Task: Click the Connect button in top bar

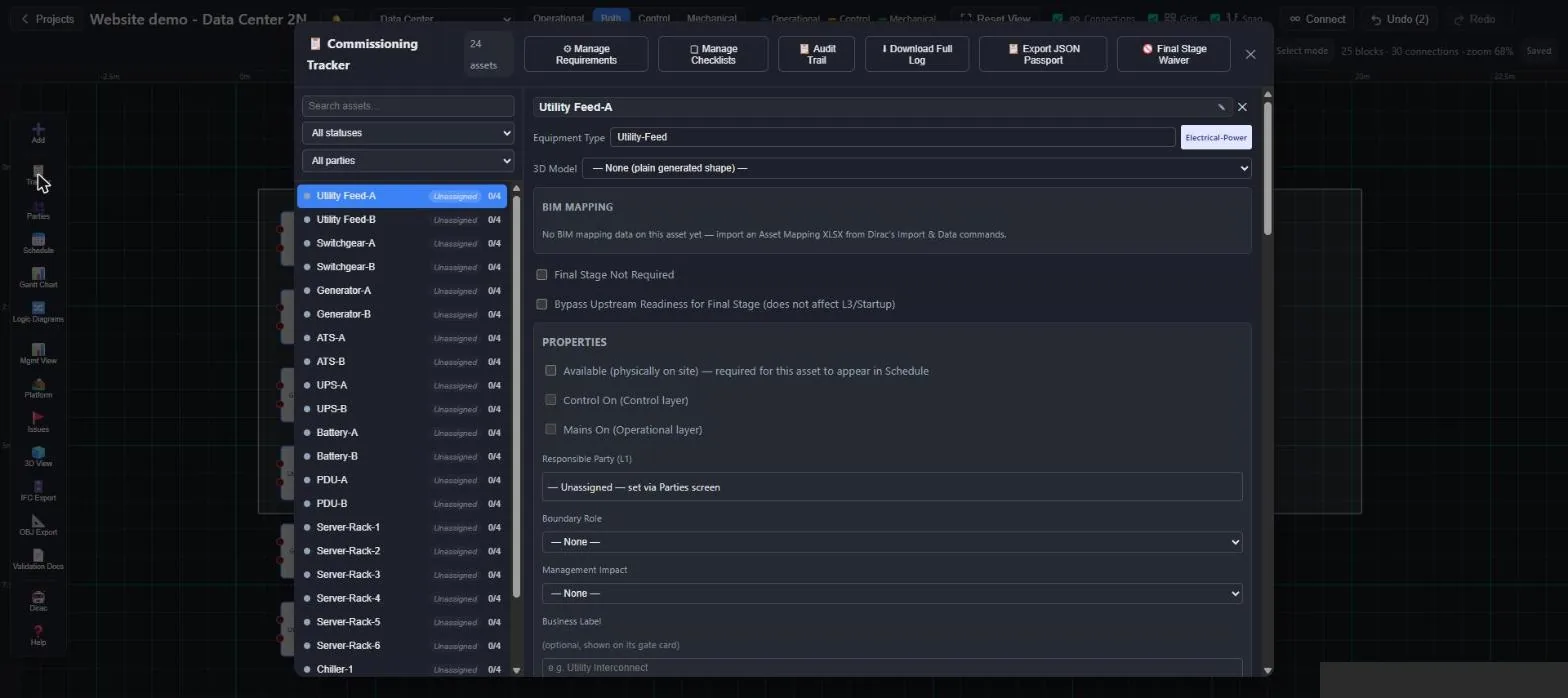Action: [x=1317, y=19]
